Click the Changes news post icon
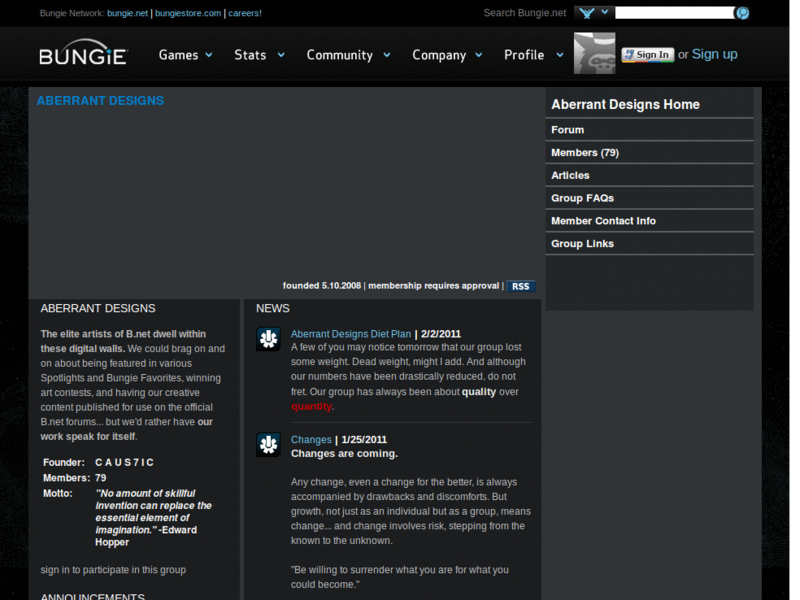The height and width of the screenshot is (600, 800). click(x=268, y=444)
